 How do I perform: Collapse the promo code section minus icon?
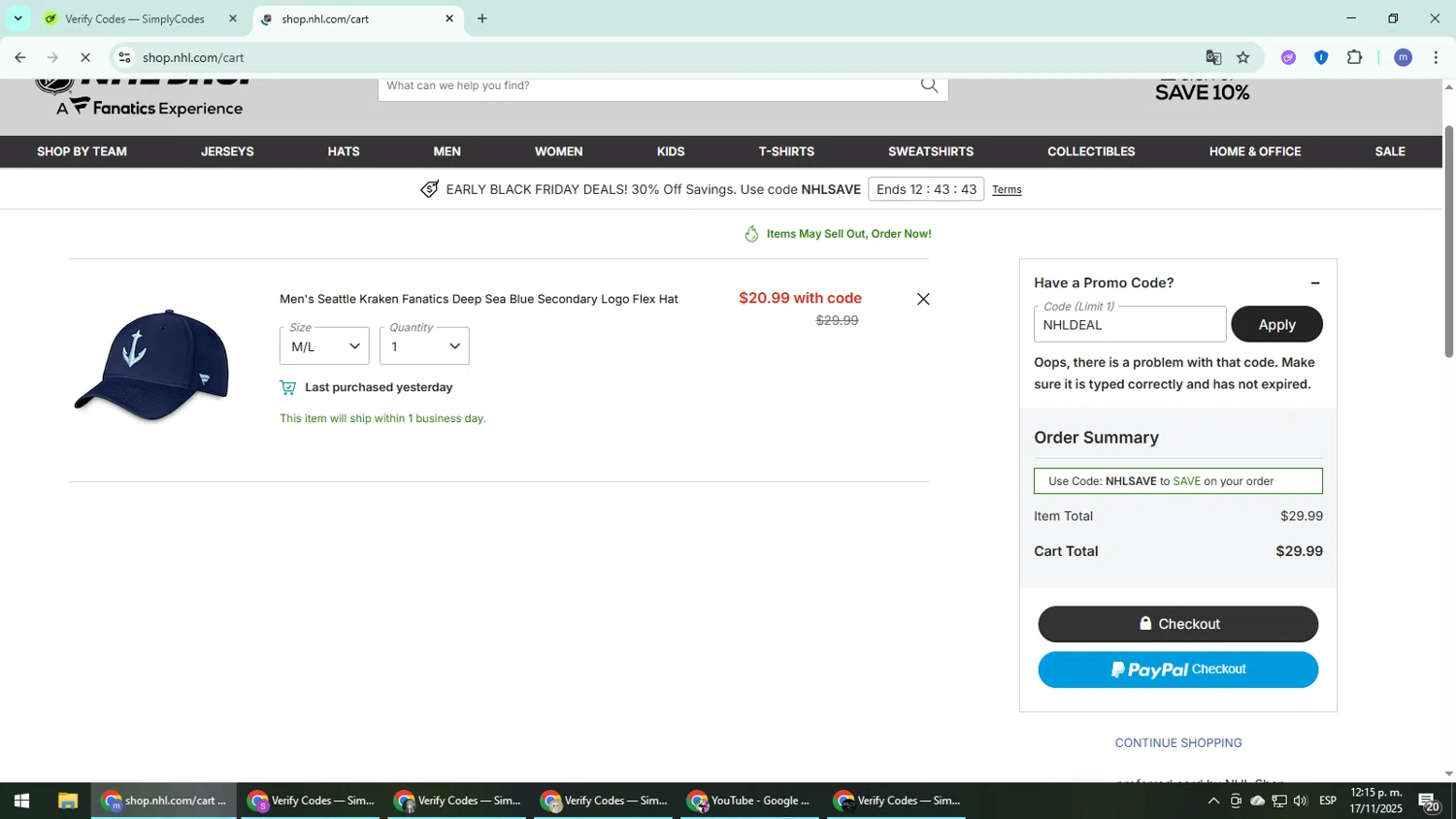tap(1315, 283)
